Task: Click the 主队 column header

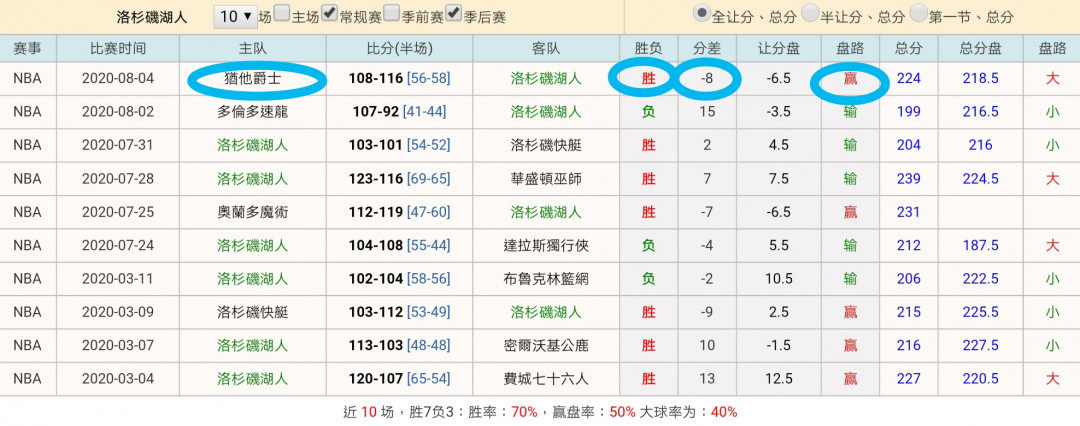Action: coord(253,48)
